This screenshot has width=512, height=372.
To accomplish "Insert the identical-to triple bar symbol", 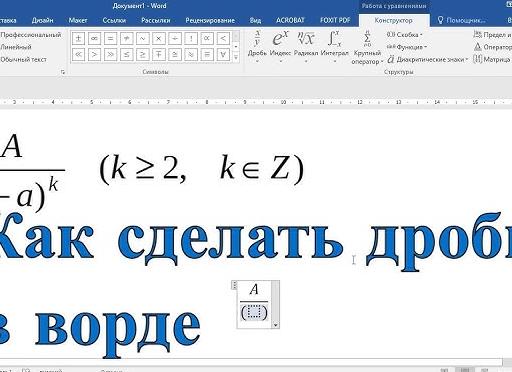I will (207, 54).
